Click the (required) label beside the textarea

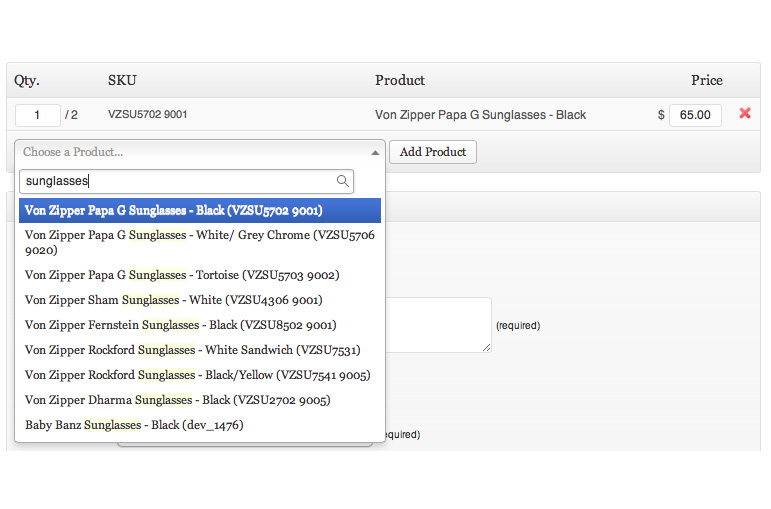518,326
